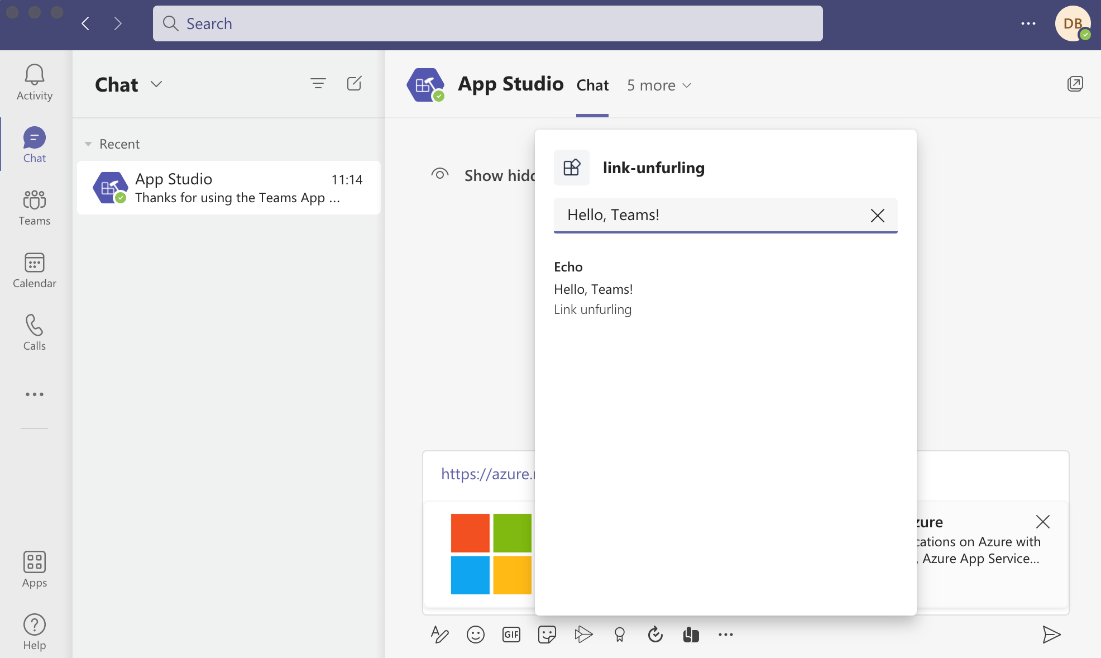Screen dimensions: 1101x658
Task: Open the Activity feed in the sidebar
Action: [34, 82]
